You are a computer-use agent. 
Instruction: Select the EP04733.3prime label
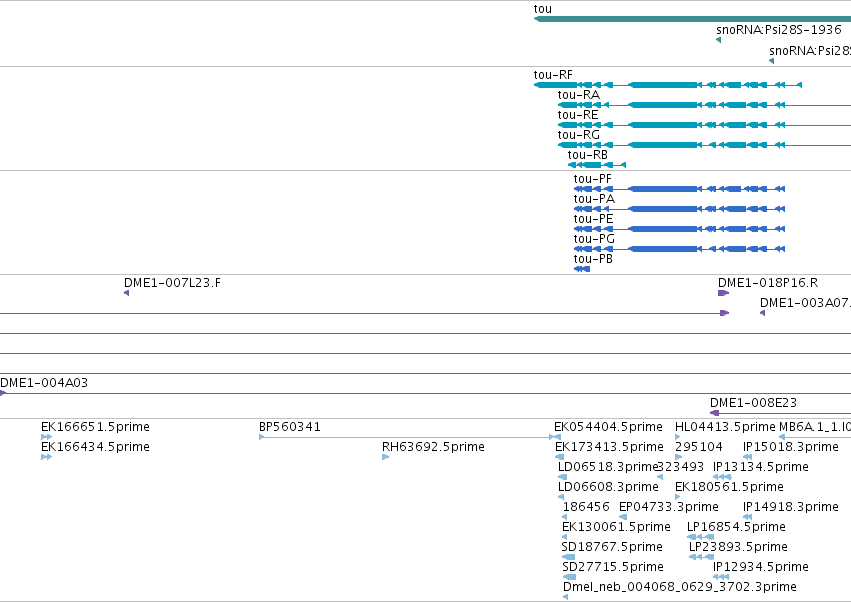(669, 508)
